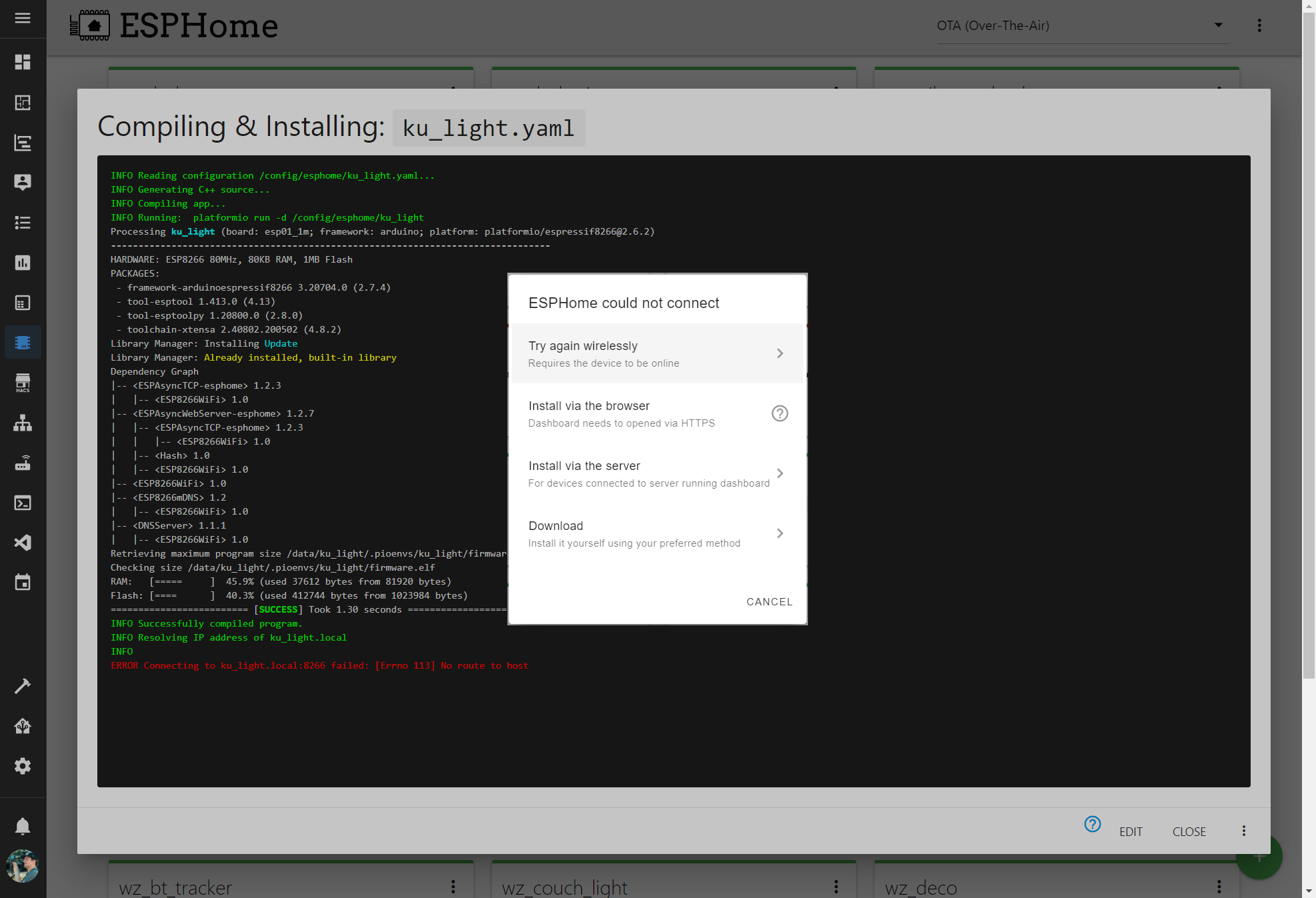This screenshot has width=1316, height=898.
Task: Click the red ERROR Connecting log line
Action: tap(319, 665)
